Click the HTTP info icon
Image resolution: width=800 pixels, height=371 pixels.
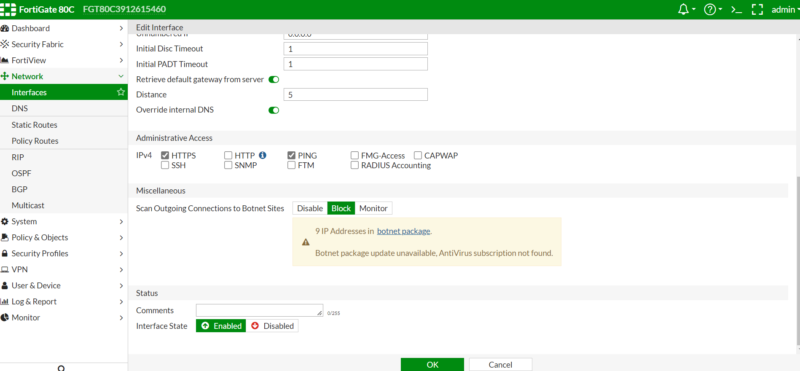click(x=262, y=155)
